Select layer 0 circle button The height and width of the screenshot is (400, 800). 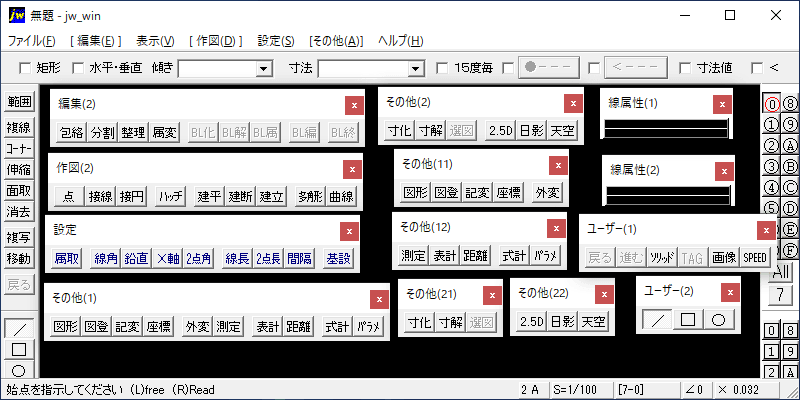[x=772, y=104]
